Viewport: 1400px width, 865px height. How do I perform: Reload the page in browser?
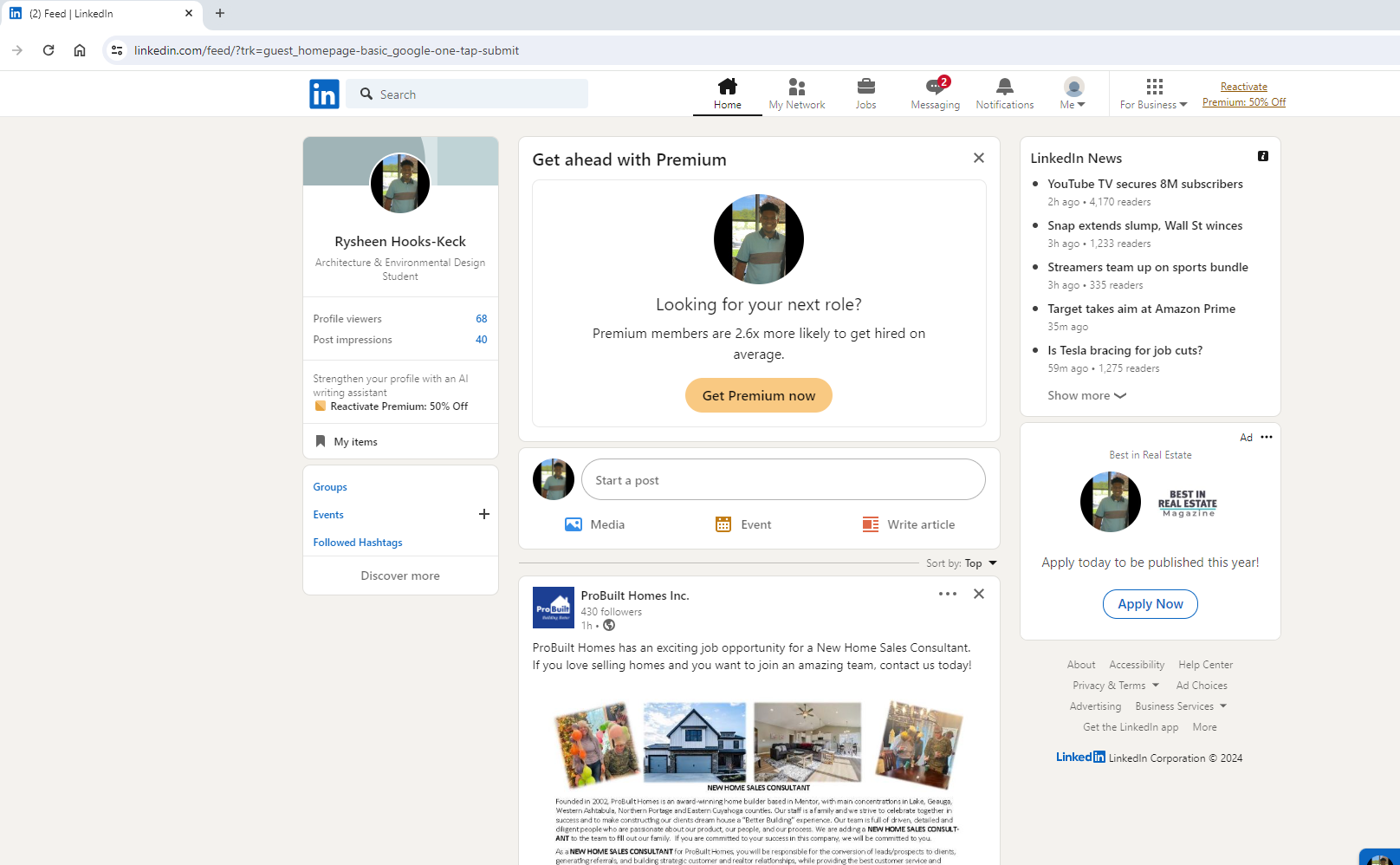pyautogui.click(x=49, y=50)
